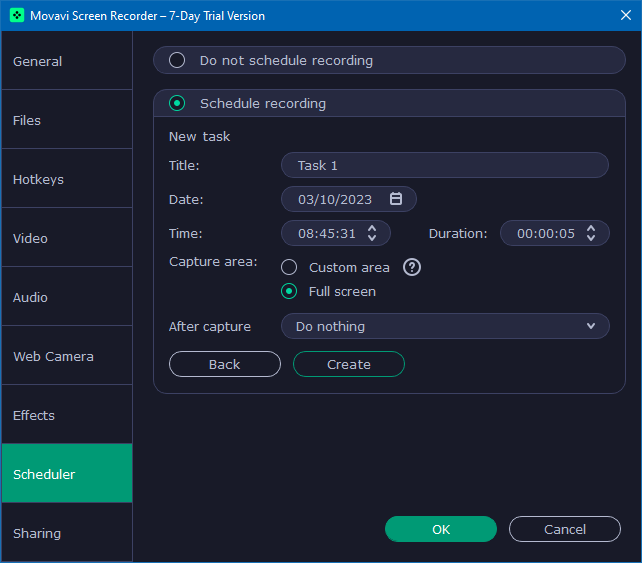
Task: Select Do not schedule recording option
Action: [x=177, y=60]
